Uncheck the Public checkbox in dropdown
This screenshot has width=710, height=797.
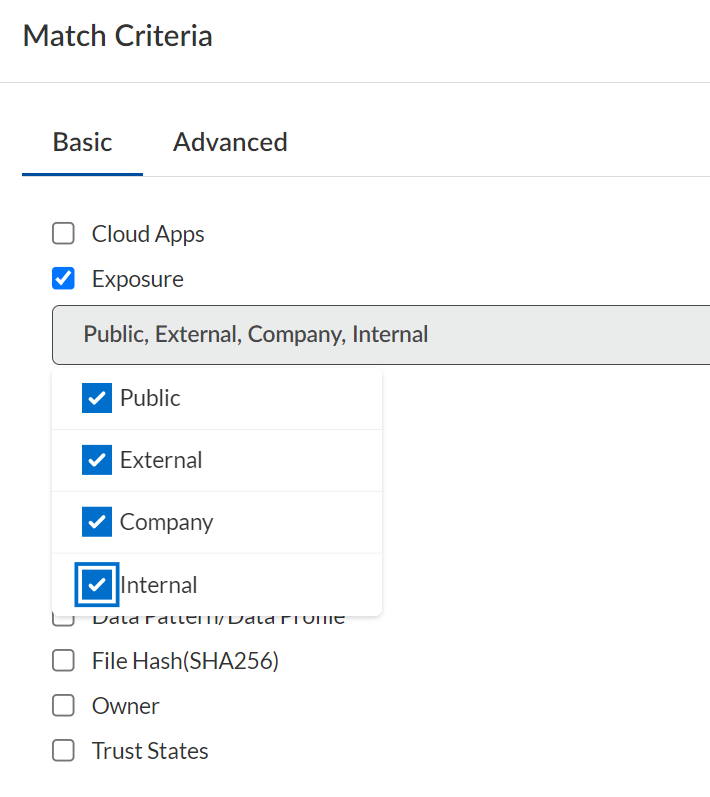coord(97,398)
